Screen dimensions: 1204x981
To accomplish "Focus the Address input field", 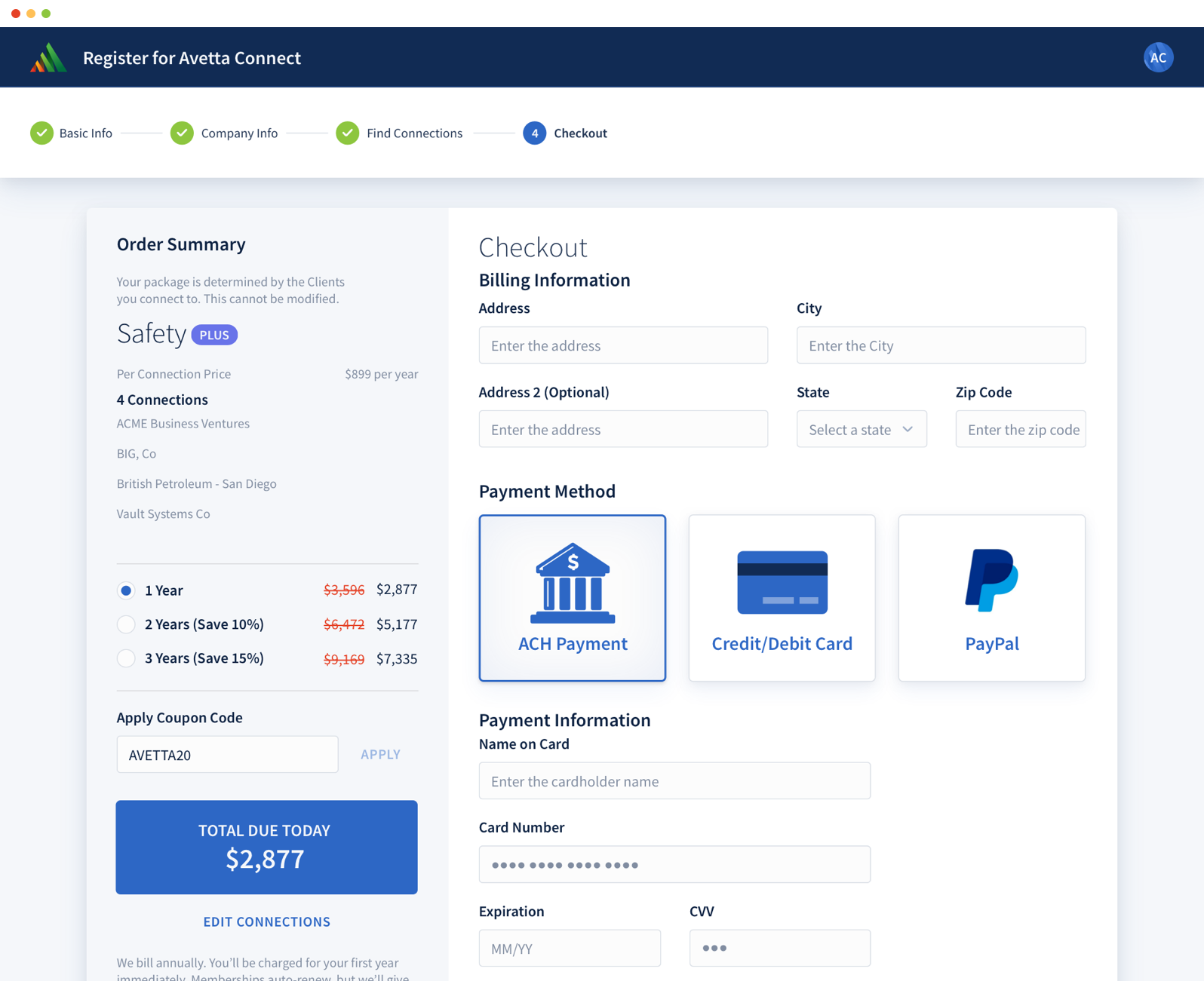I will point(623,345).
